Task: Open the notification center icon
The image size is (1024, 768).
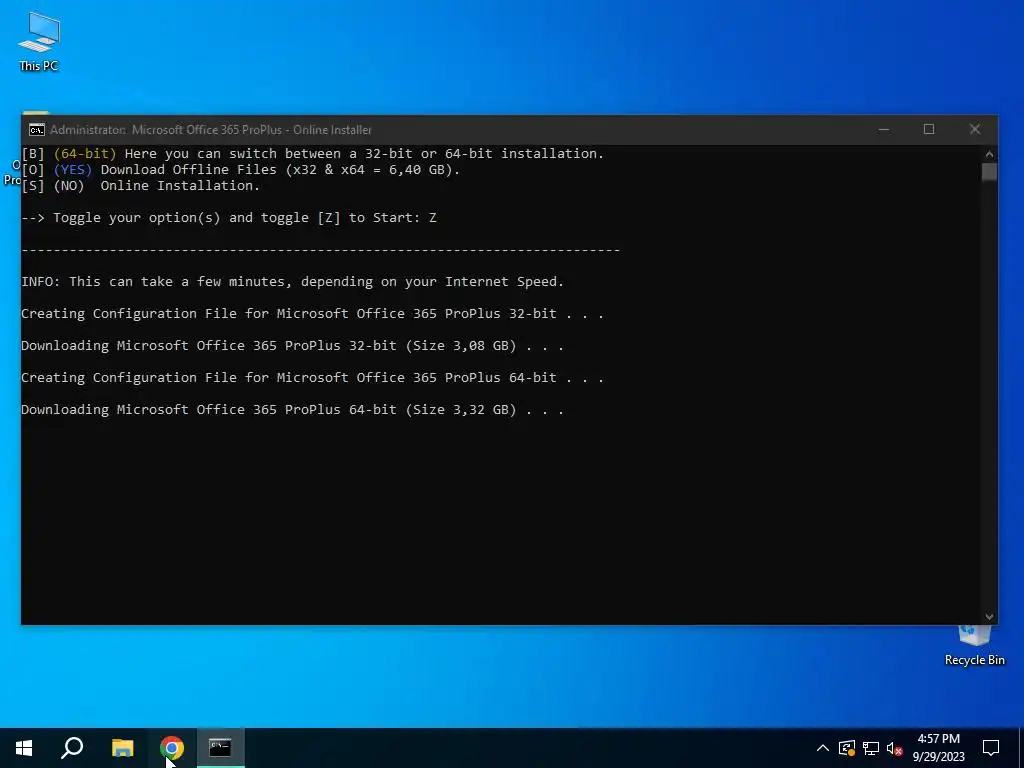Action: [x=991, y=748]
